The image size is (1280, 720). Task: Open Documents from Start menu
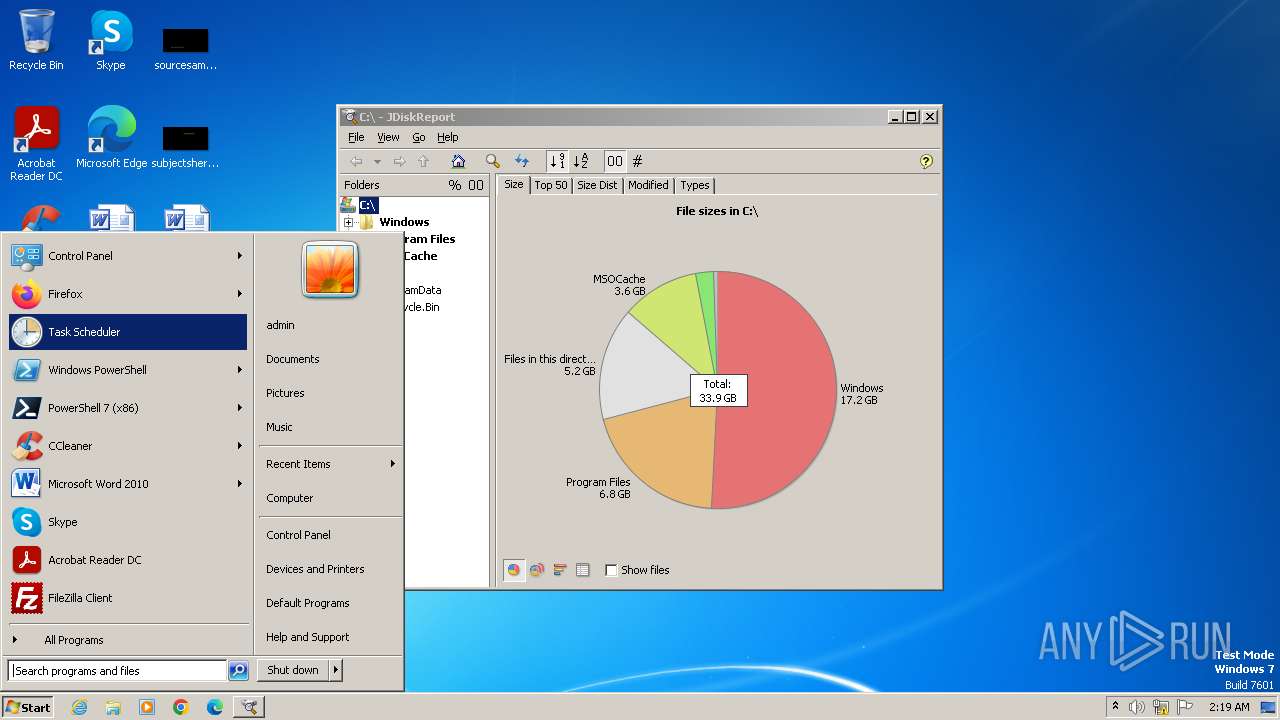click(x=293, y=359)
